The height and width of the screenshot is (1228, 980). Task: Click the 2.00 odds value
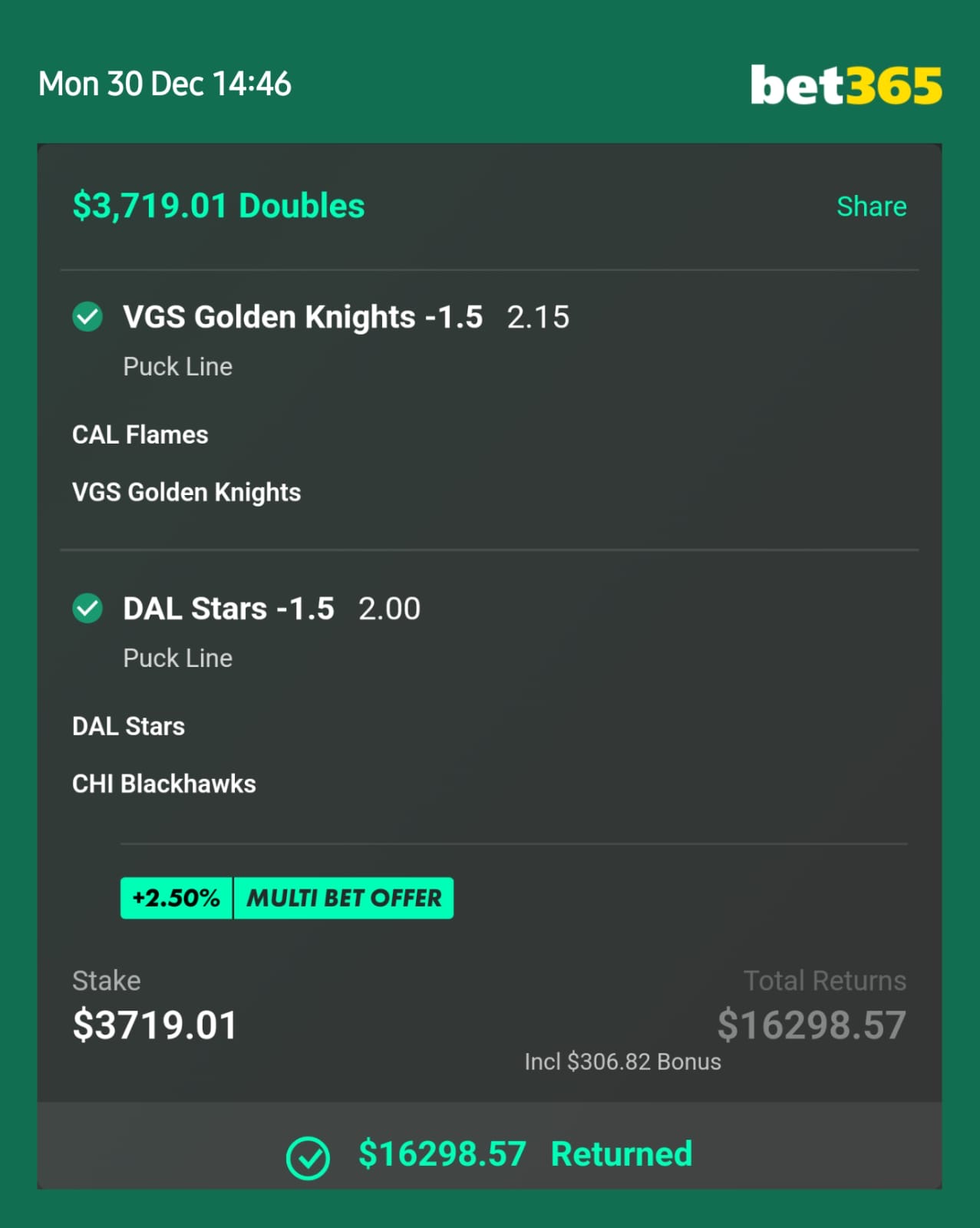click(x=389, y=609)
